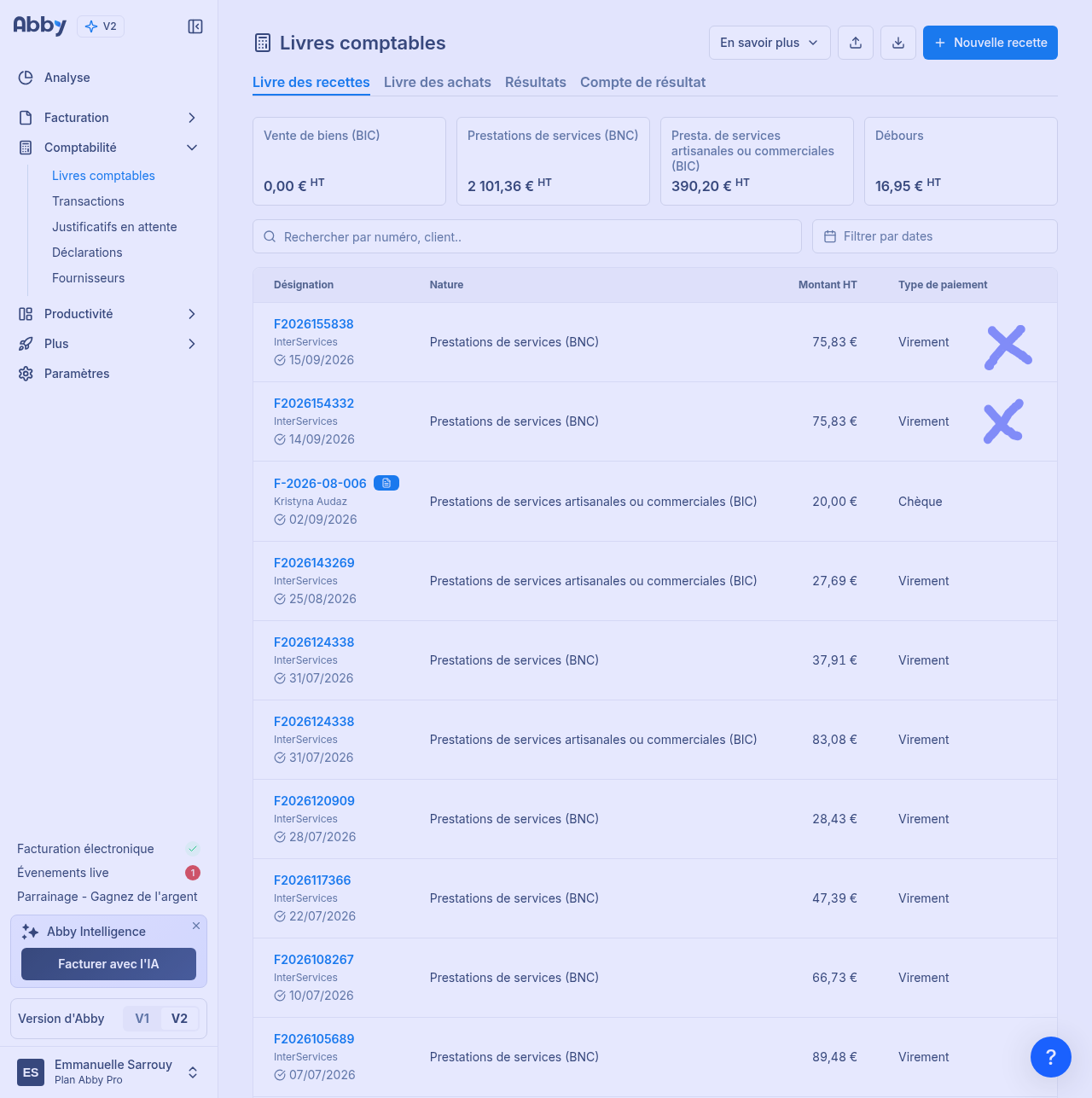Click the upload icon button in header
The height and width of the screenshot is (1098, 1092).
pyautogui.click(x=856, y=43)
